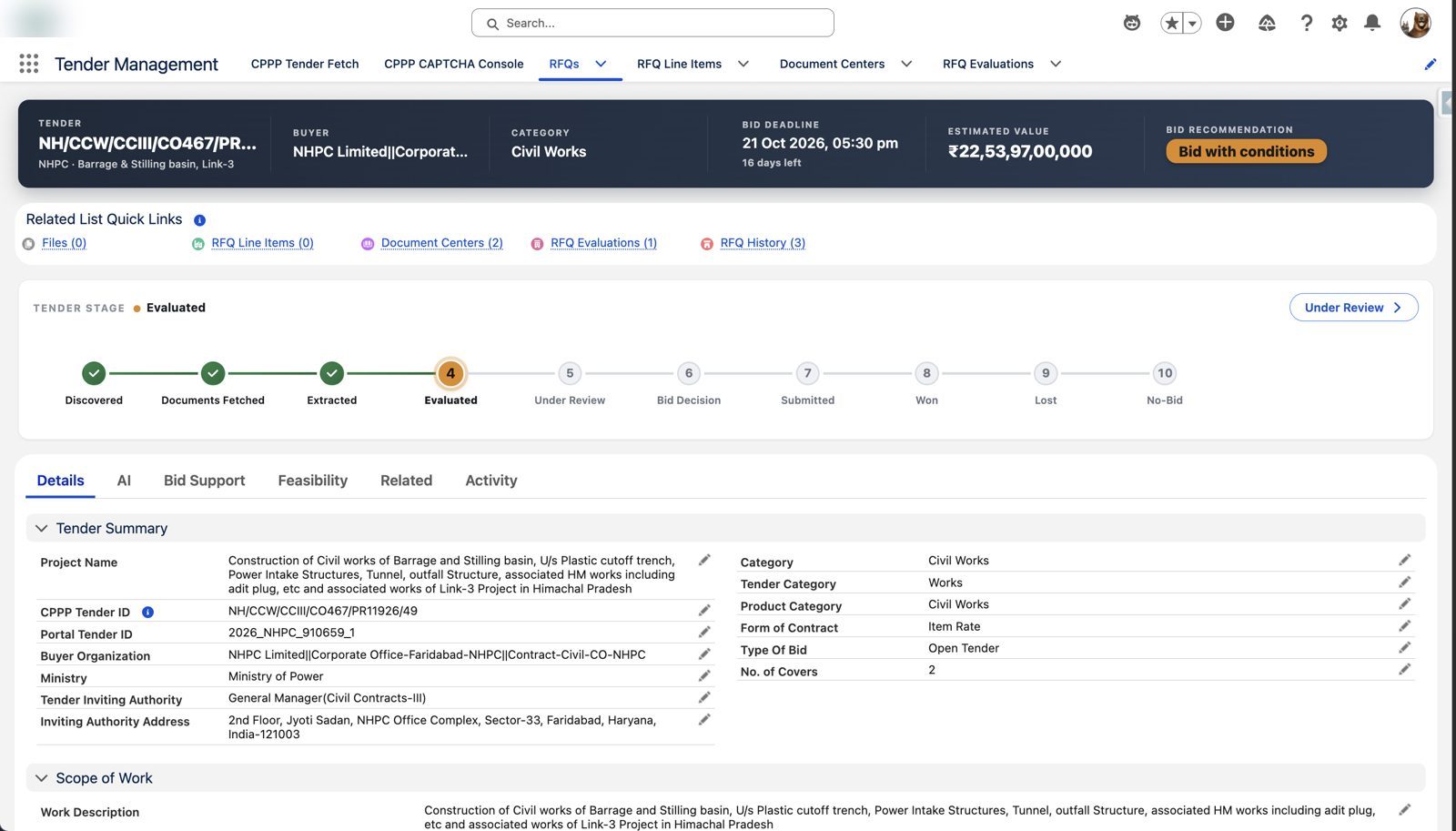
Task: Open the Help question mark icon
Action: pyautogui.click(x=1306, y=23)
